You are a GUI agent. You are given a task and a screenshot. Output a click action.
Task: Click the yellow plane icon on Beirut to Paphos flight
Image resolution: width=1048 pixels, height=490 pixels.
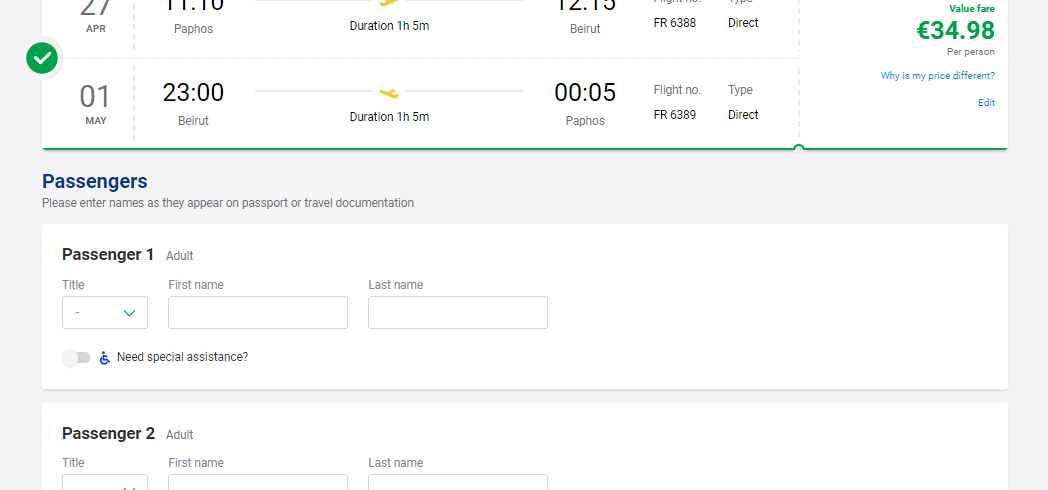click(x=389, y=92)
